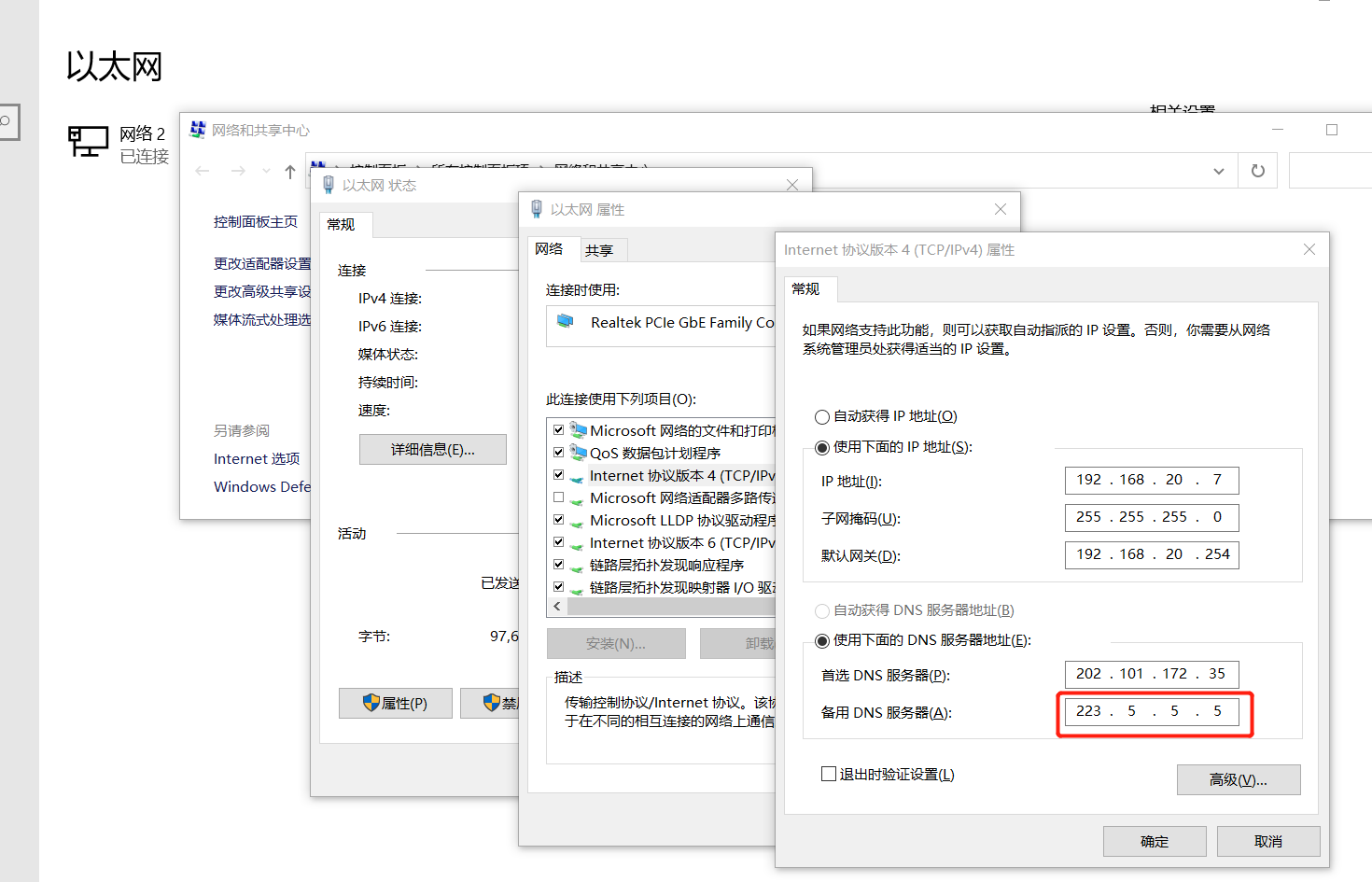Click the up arrow navigation icon
The height and width of the screenshot is (882, 1372).
pos(290,172)
